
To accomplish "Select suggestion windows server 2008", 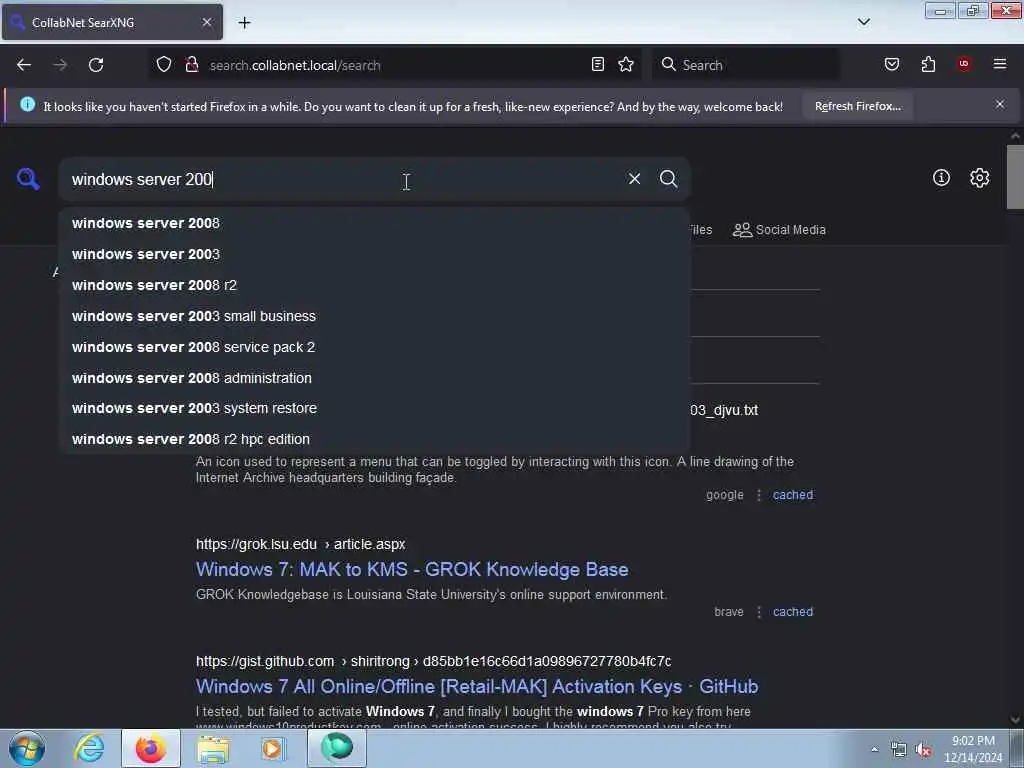I will (x=374, y=223).
